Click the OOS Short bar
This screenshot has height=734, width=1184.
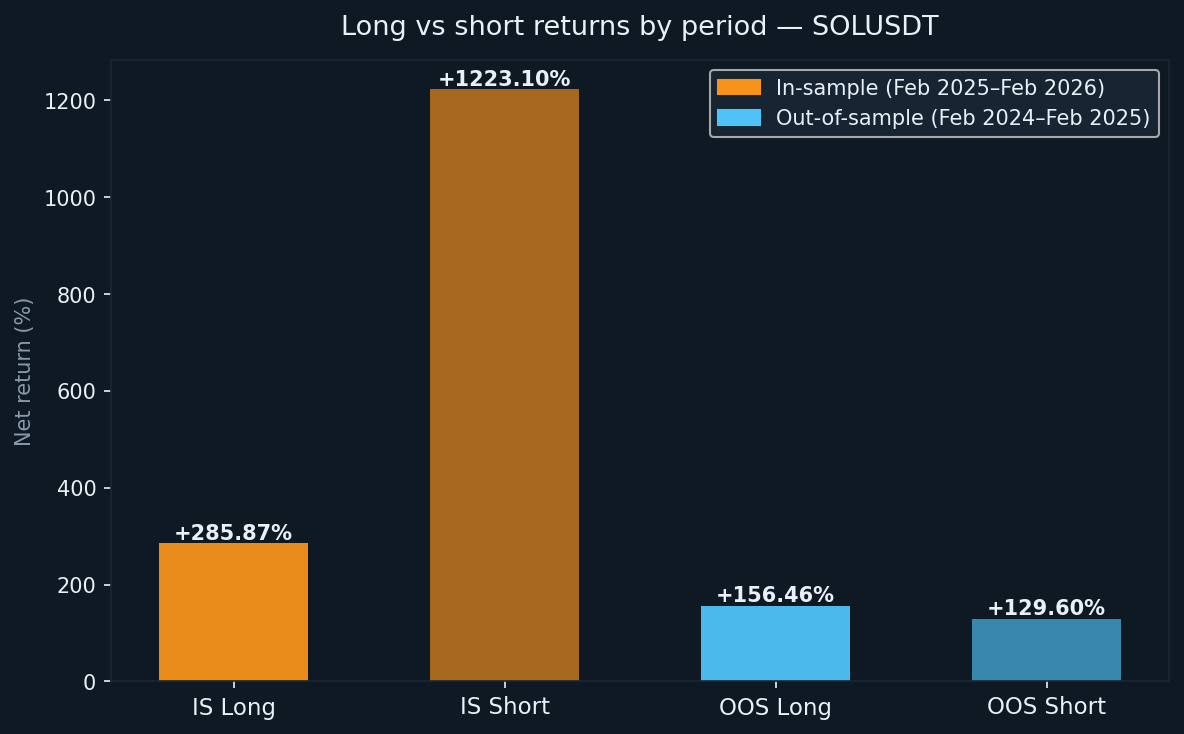pyautogui.click(x=1046, y=650)
